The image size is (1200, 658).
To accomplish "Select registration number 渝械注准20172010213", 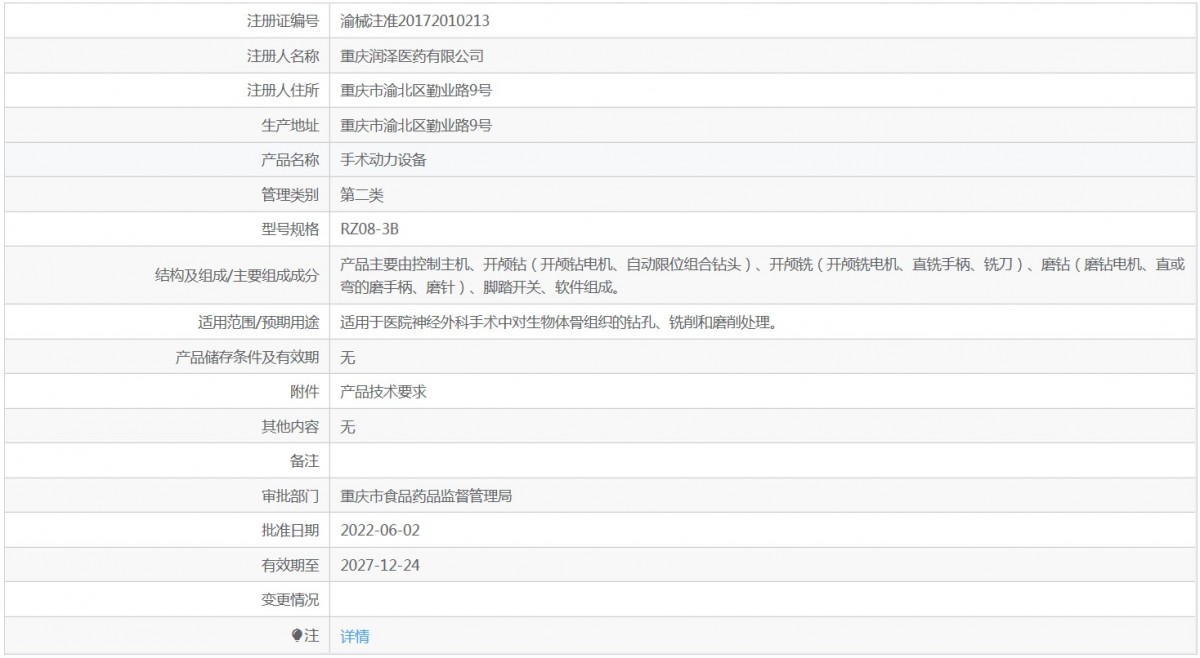I will (415, 20).
